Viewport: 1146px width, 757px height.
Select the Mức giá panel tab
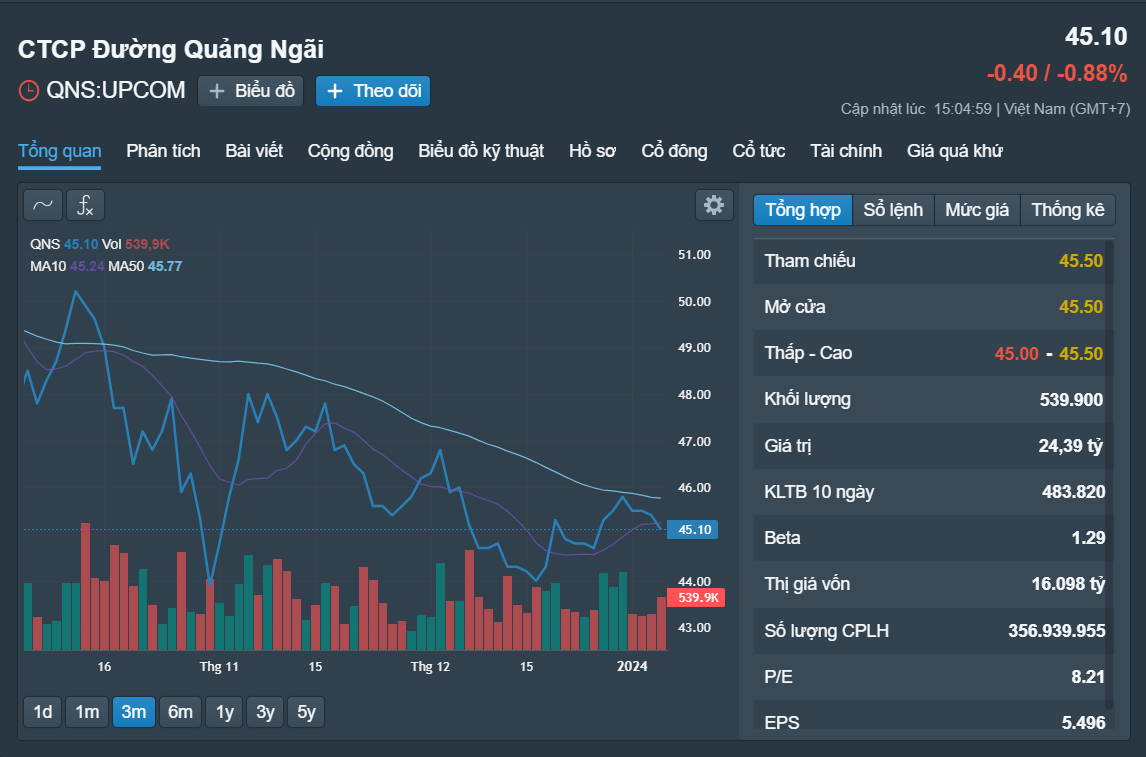tap(977, 210)
